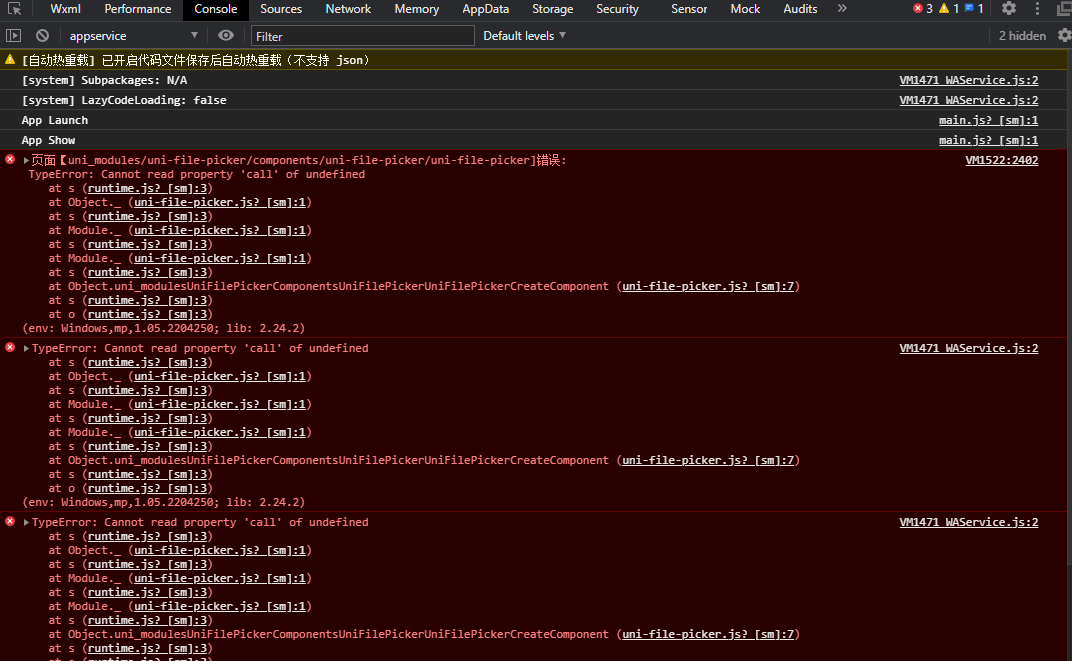Viewport: 1072px width, 661px height.
Task: Open the main.js? [sm]:1 source link
Action: (x=989, y=120)
